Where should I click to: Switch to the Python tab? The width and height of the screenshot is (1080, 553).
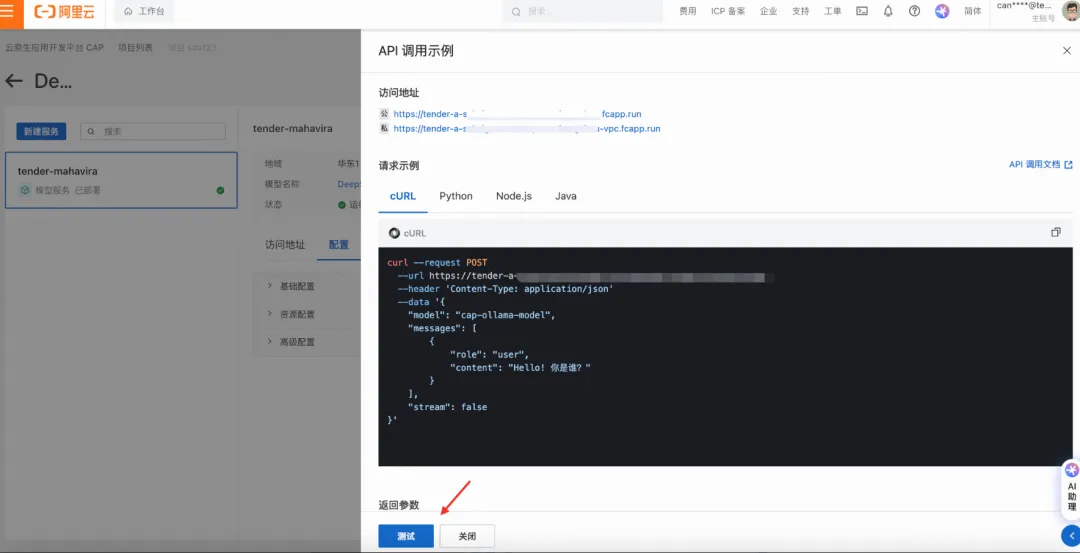pos(456,196)
